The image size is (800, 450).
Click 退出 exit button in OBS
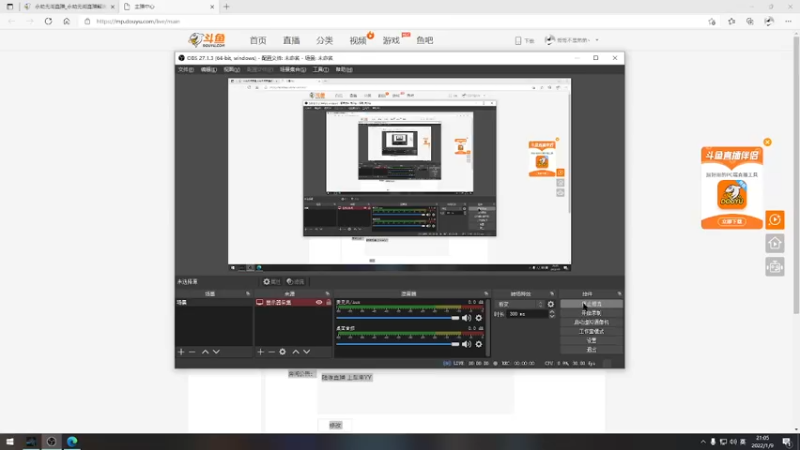click(591, 350)
